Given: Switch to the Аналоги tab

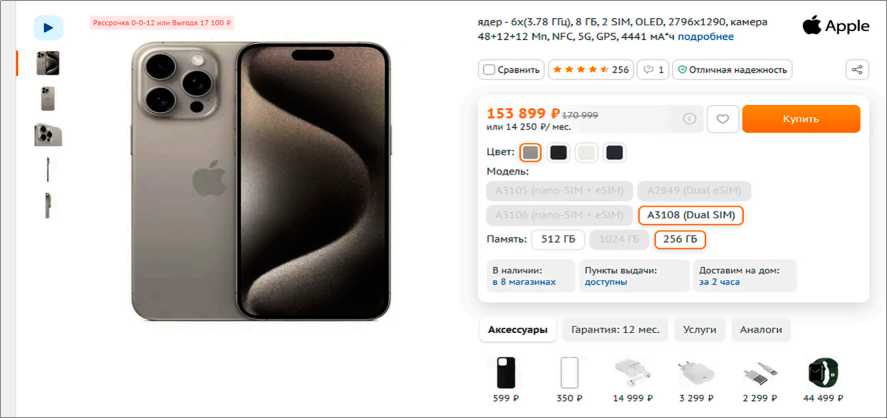Looking at the screenshot, I should (x=761, y=330).
